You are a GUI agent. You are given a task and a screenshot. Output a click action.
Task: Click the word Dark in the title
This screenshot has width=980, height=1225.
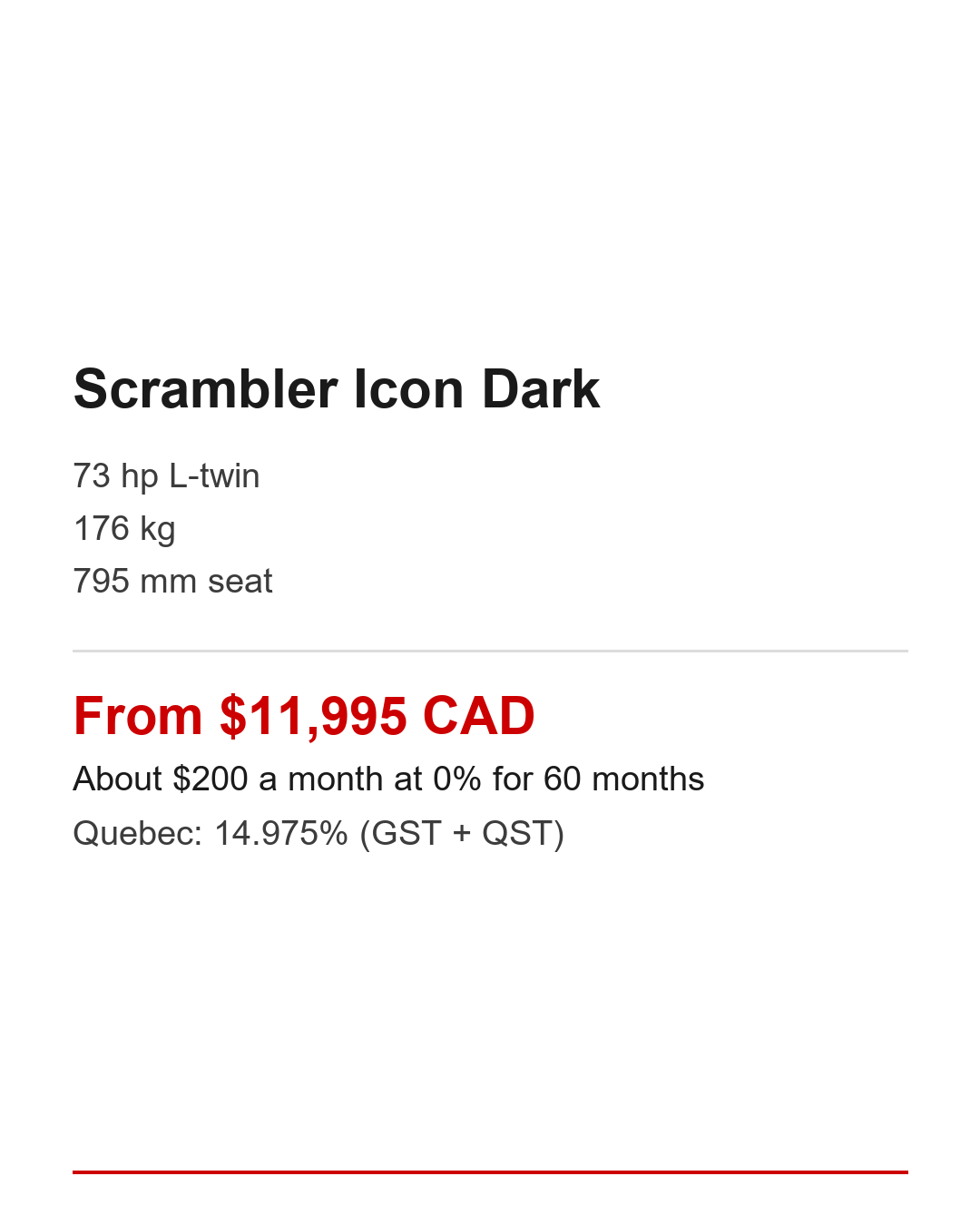point(541,389)
